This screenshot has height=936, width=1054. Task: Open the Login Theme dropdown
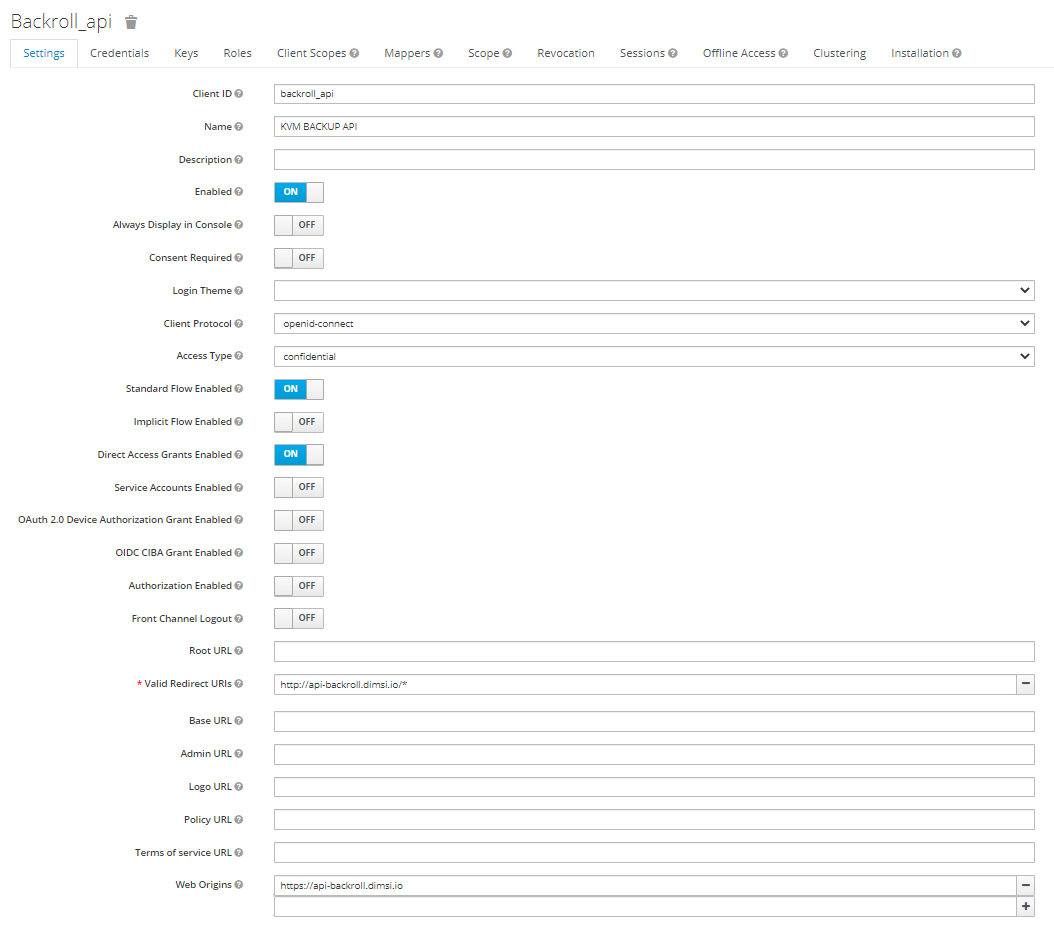coord(654,290)
